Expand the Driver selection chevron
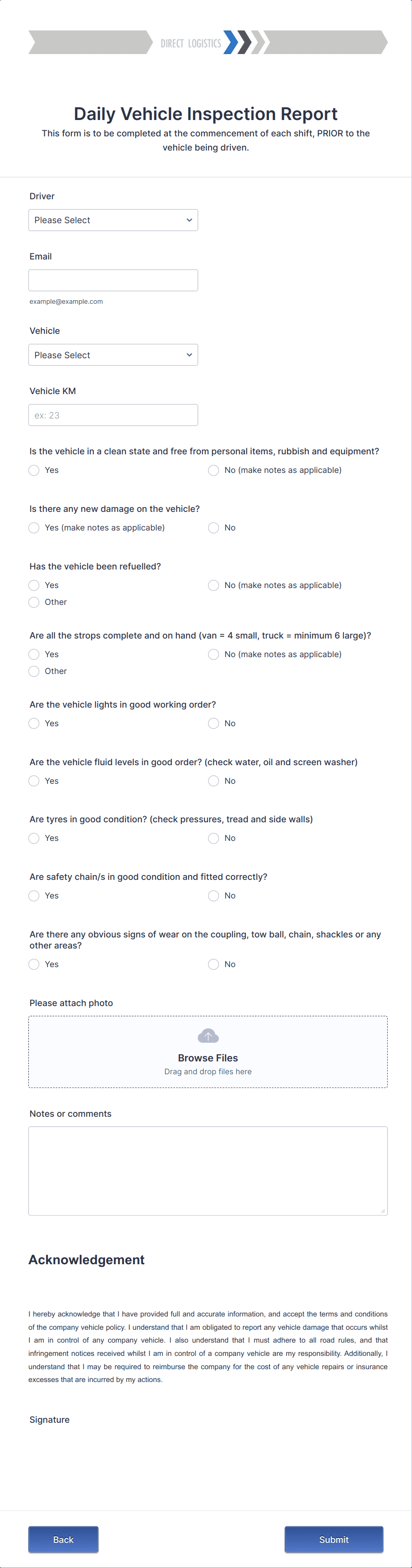This screenshot has width=412, height=1568. coord(189,220)
